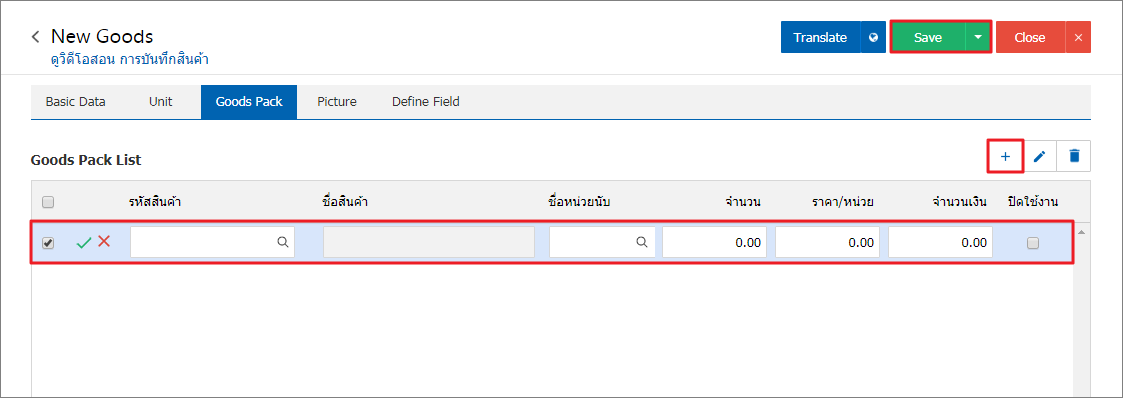Viewport: 1123px width, 398px height.
Task: Cancel row with red X icon
Action: coord(104,241)
